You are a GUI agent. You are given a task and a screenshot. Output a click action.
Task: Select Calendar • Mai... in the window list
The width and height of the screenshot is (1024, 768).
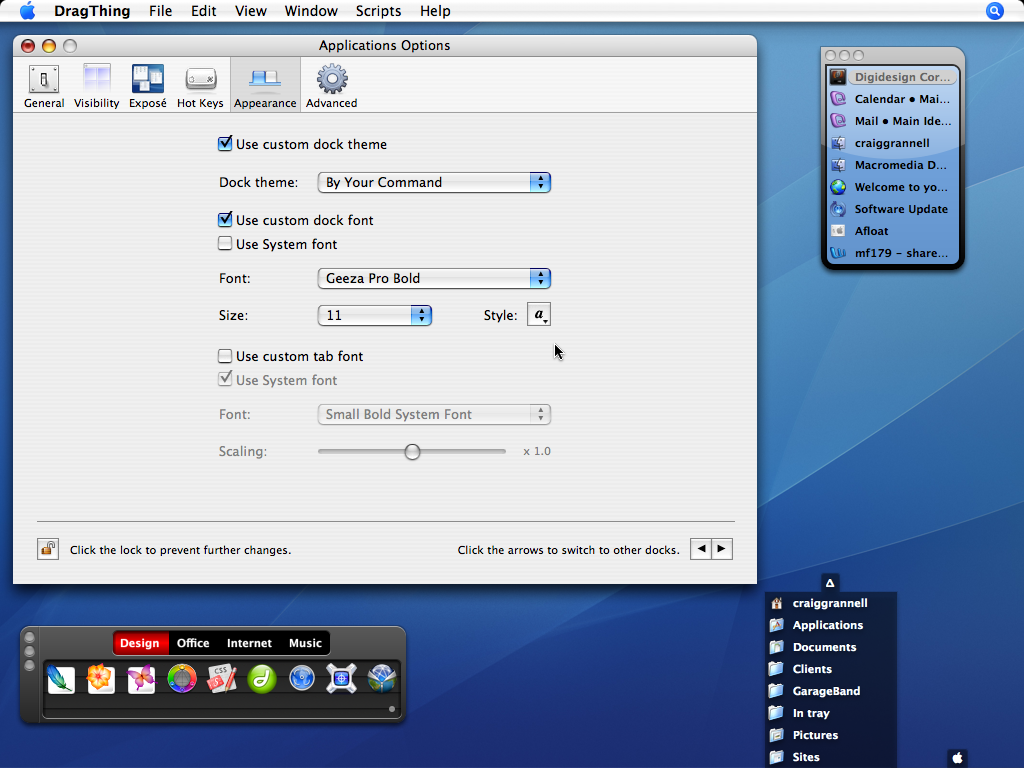click(893, 99)
